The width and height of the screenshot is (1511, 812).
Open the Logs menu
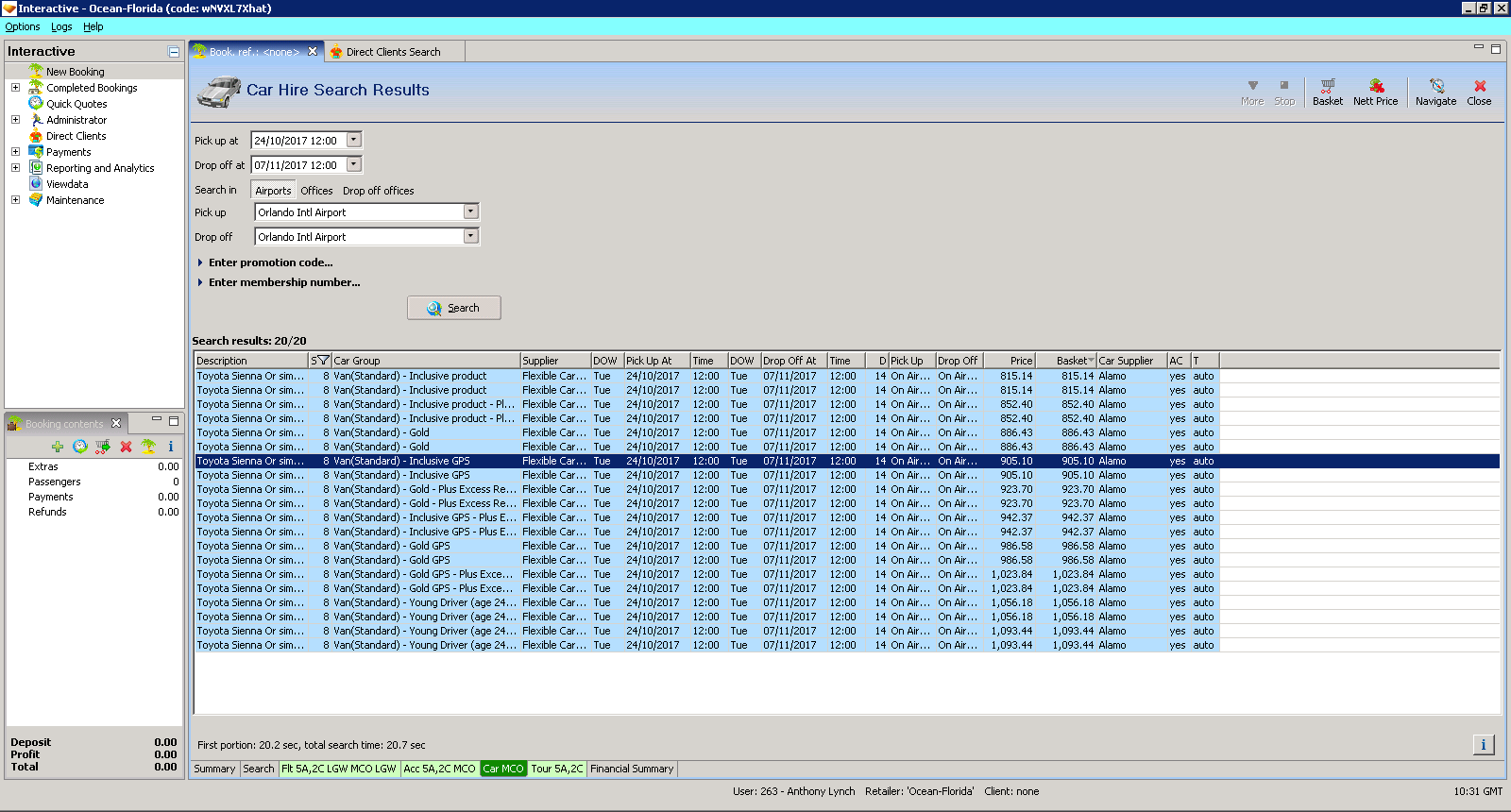pyautogui.click(x=61, y=26)
